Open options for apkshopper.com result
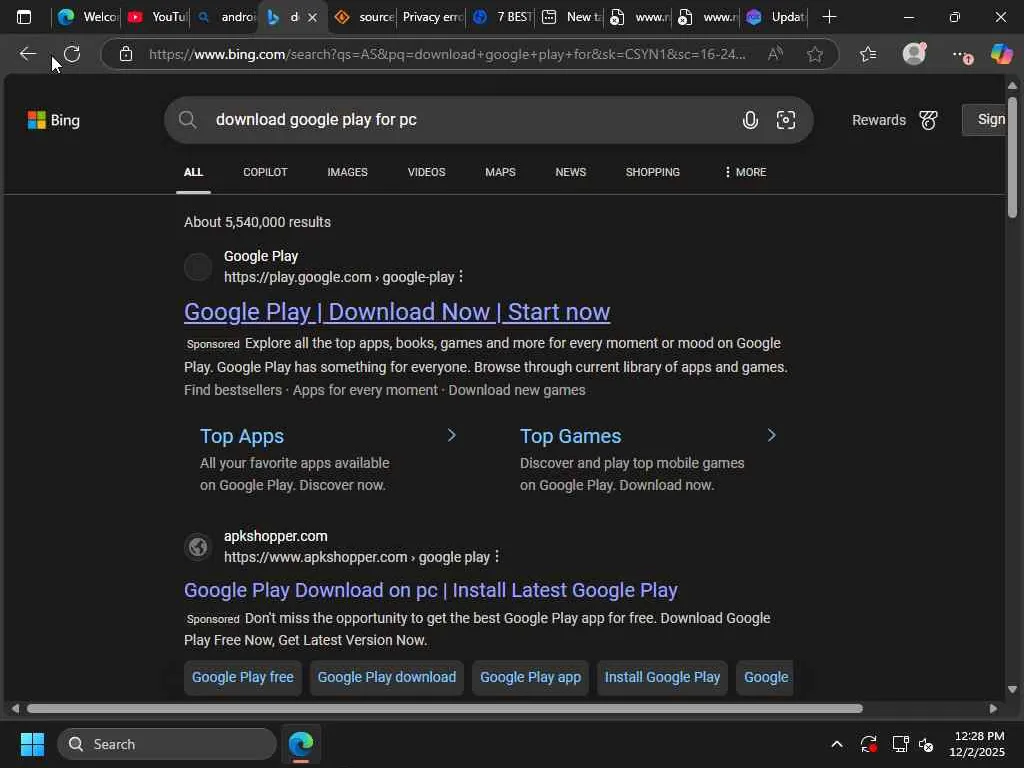 pos(497,556)
